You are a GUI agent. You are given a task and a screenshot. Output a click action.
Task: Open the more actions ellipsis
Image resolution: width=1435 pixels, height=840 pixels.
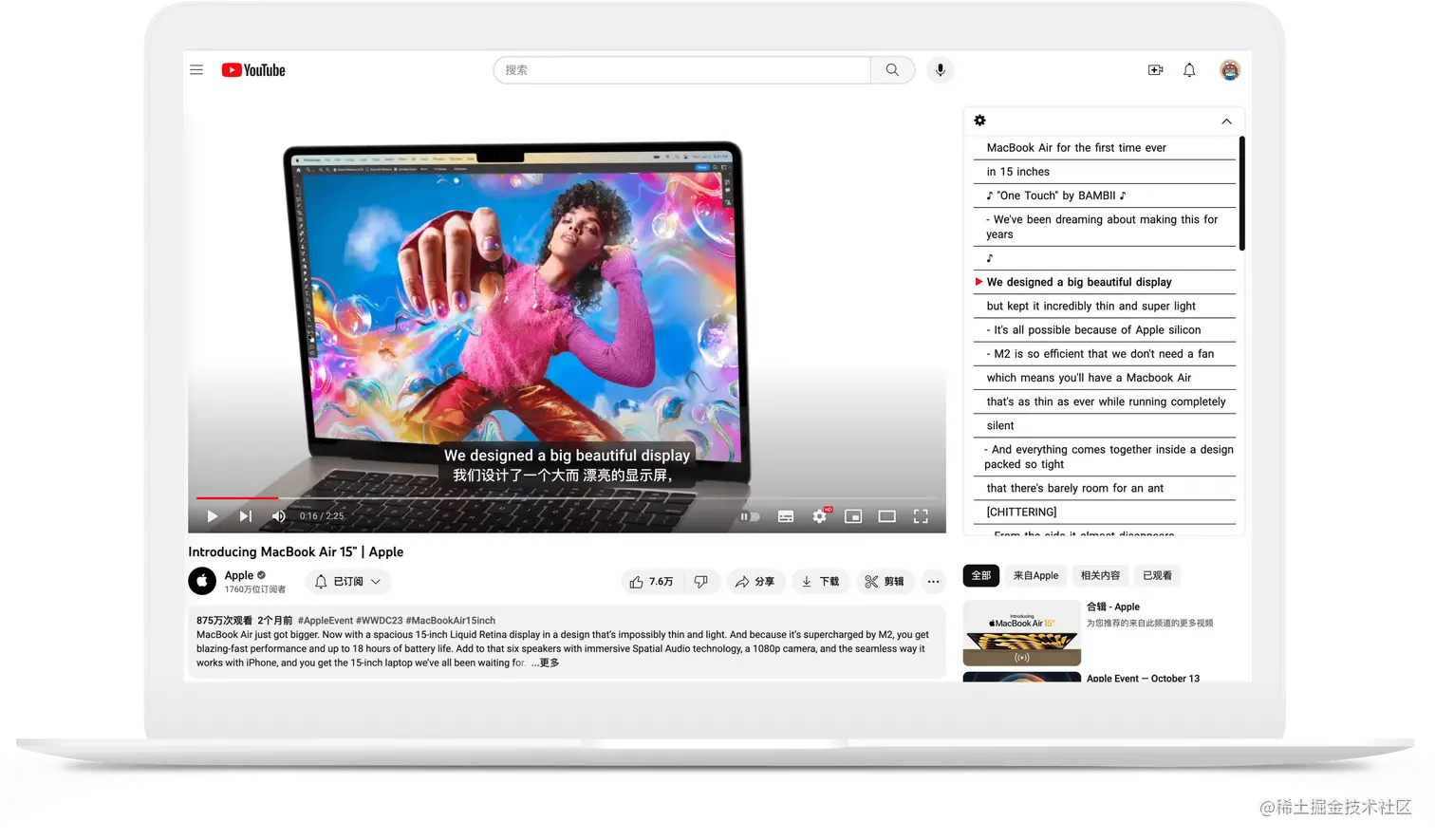(x=934, y=582)
